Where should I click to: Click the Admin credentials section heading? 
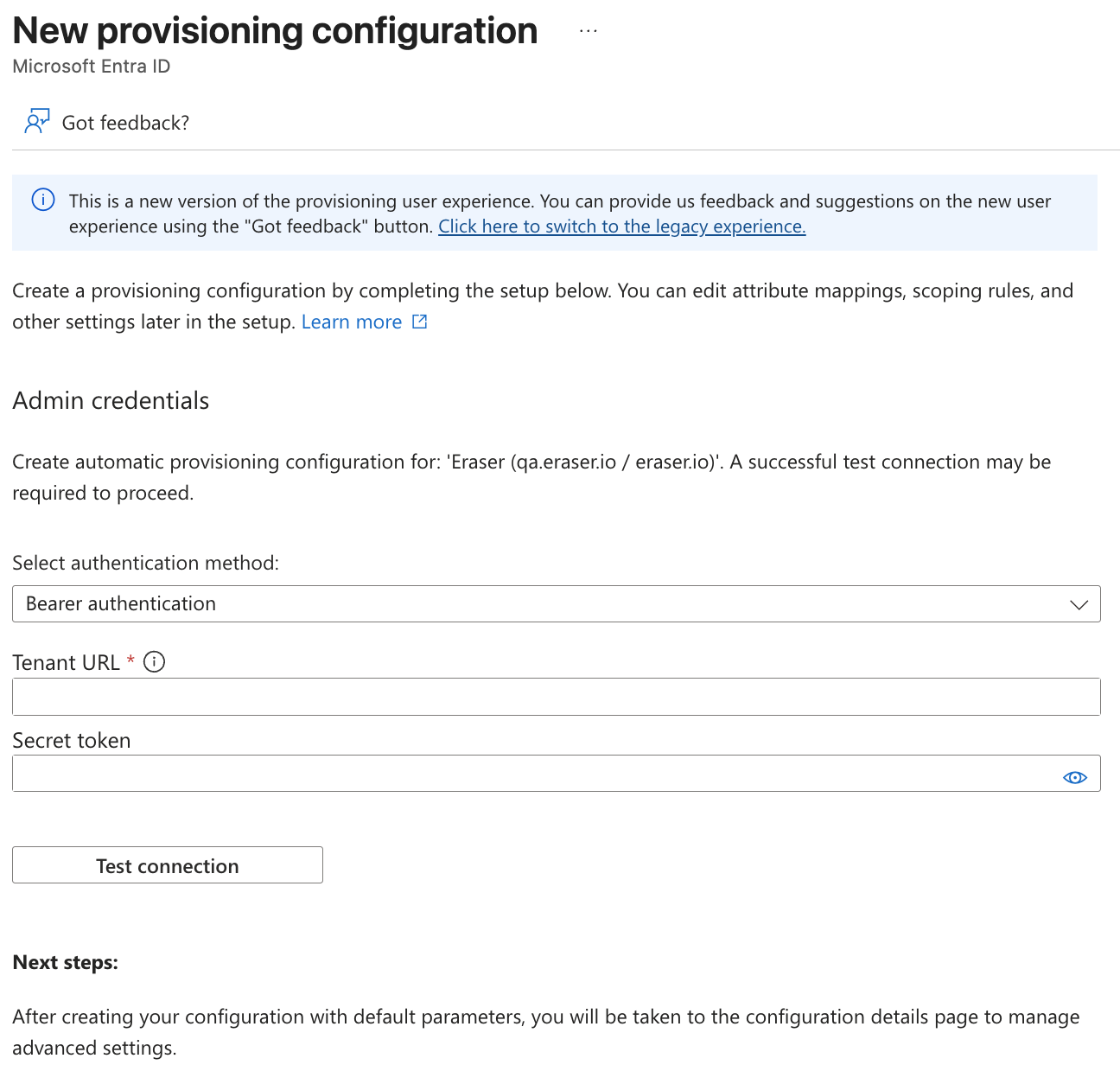pyautogui.click(x=111, y=401)
